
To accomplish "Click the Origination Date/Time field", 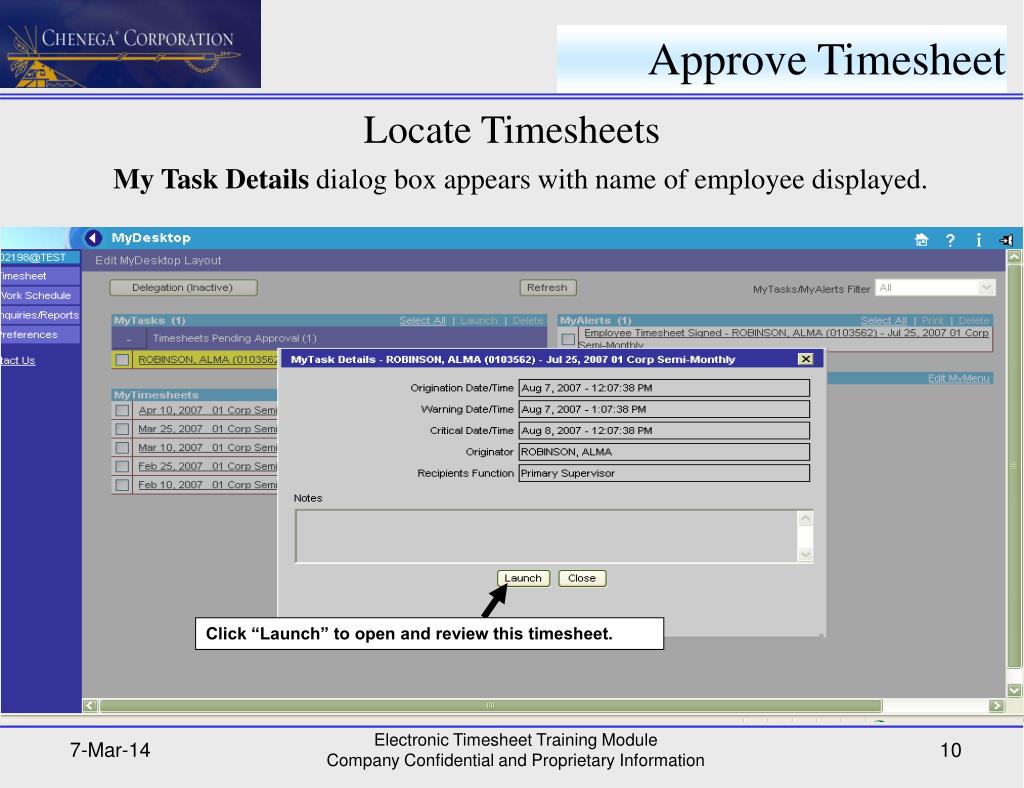I will 664,388.
